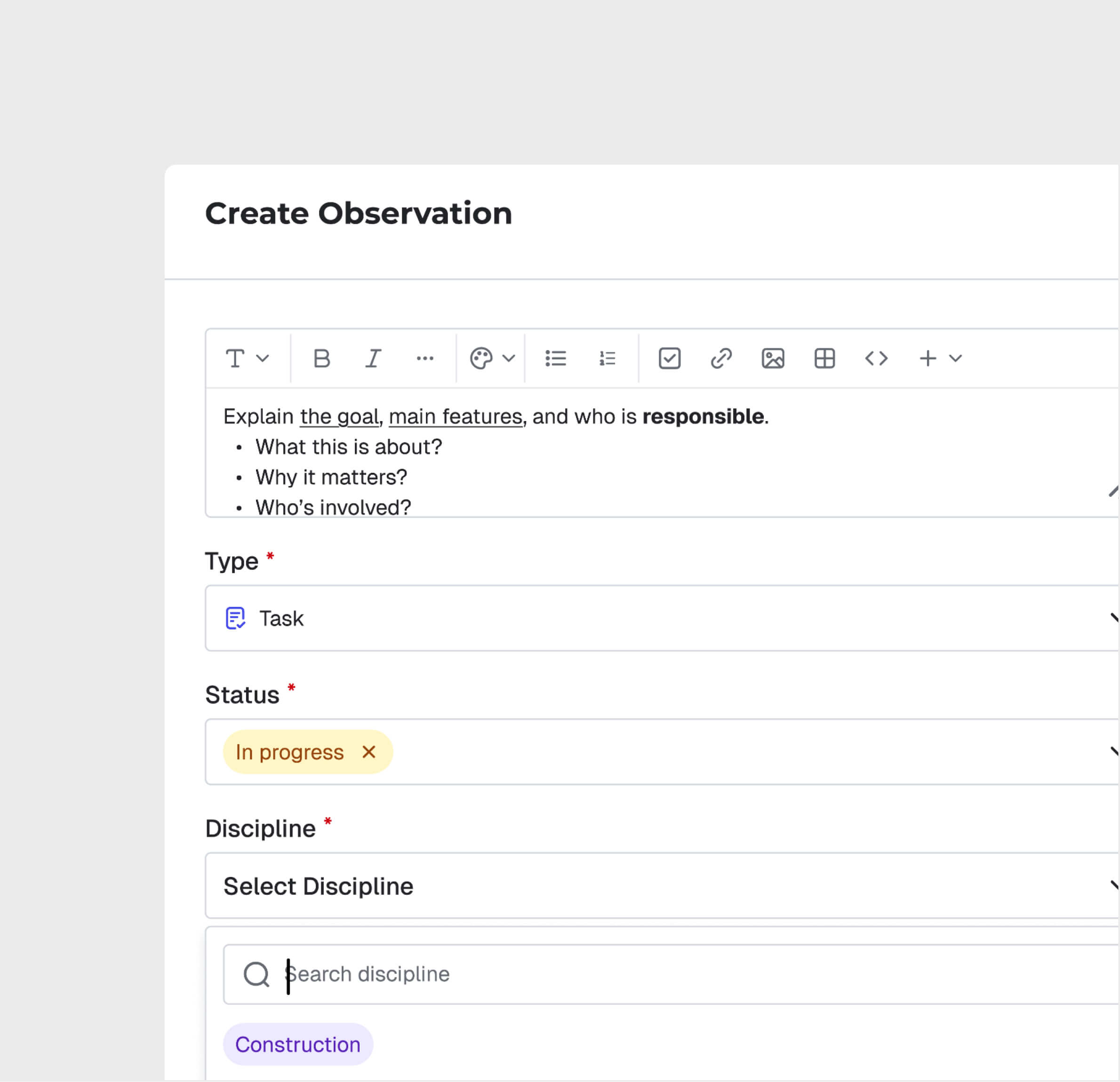This screenshot has width=1120, height=1082.
Task: Remove the In progress status tag
Action: (368, 752)
